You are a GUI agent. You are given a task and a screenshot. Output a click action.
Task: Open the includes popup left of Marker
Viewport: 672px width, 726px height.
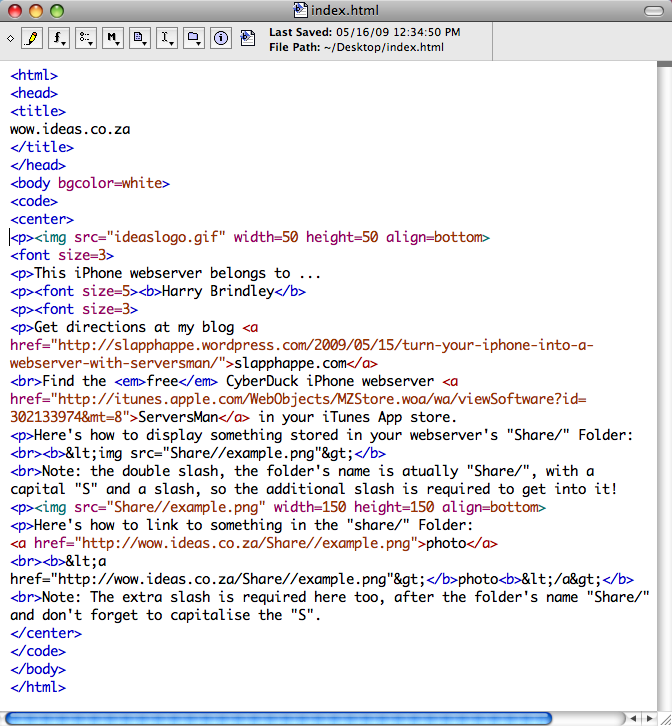point(87,39)
